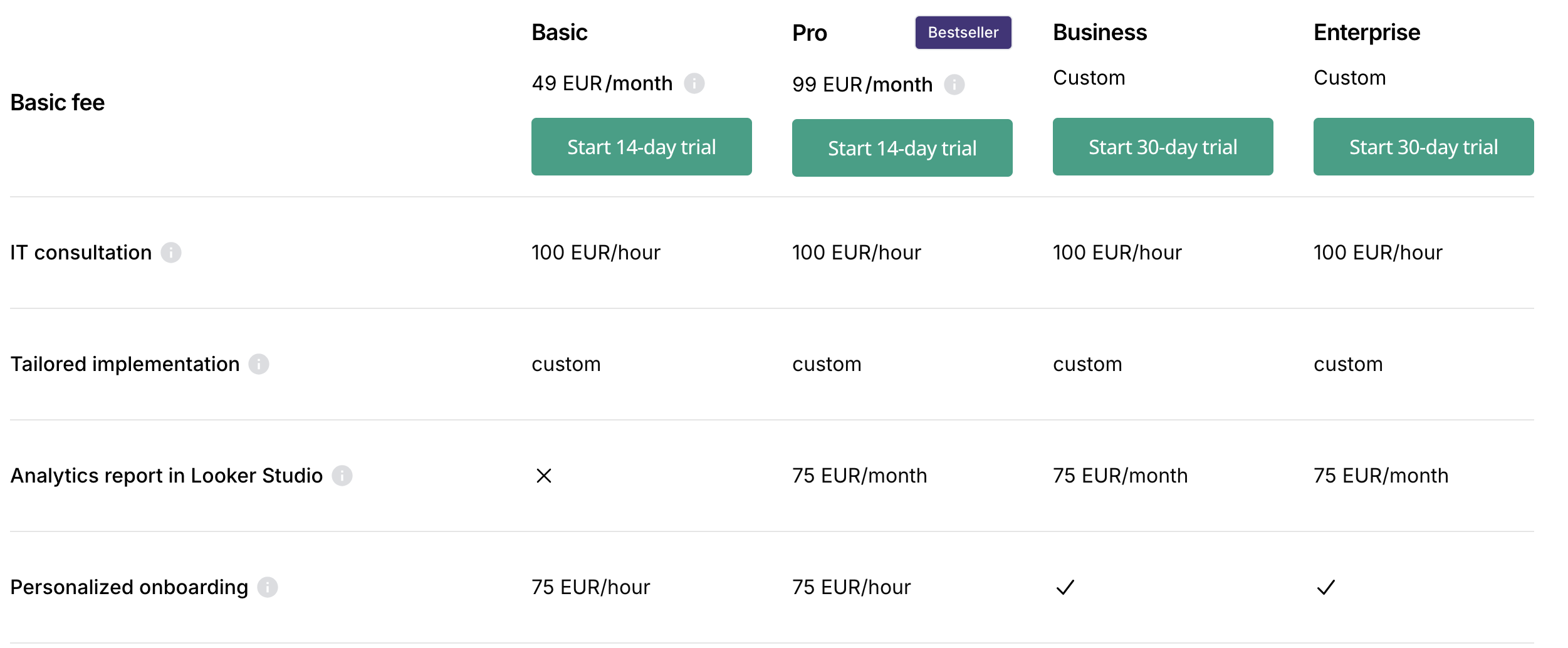The height and width of the screenshot is (648, 1568).
Task: Start the Basic plan 14-day trial
Action: tap(641, 147)
